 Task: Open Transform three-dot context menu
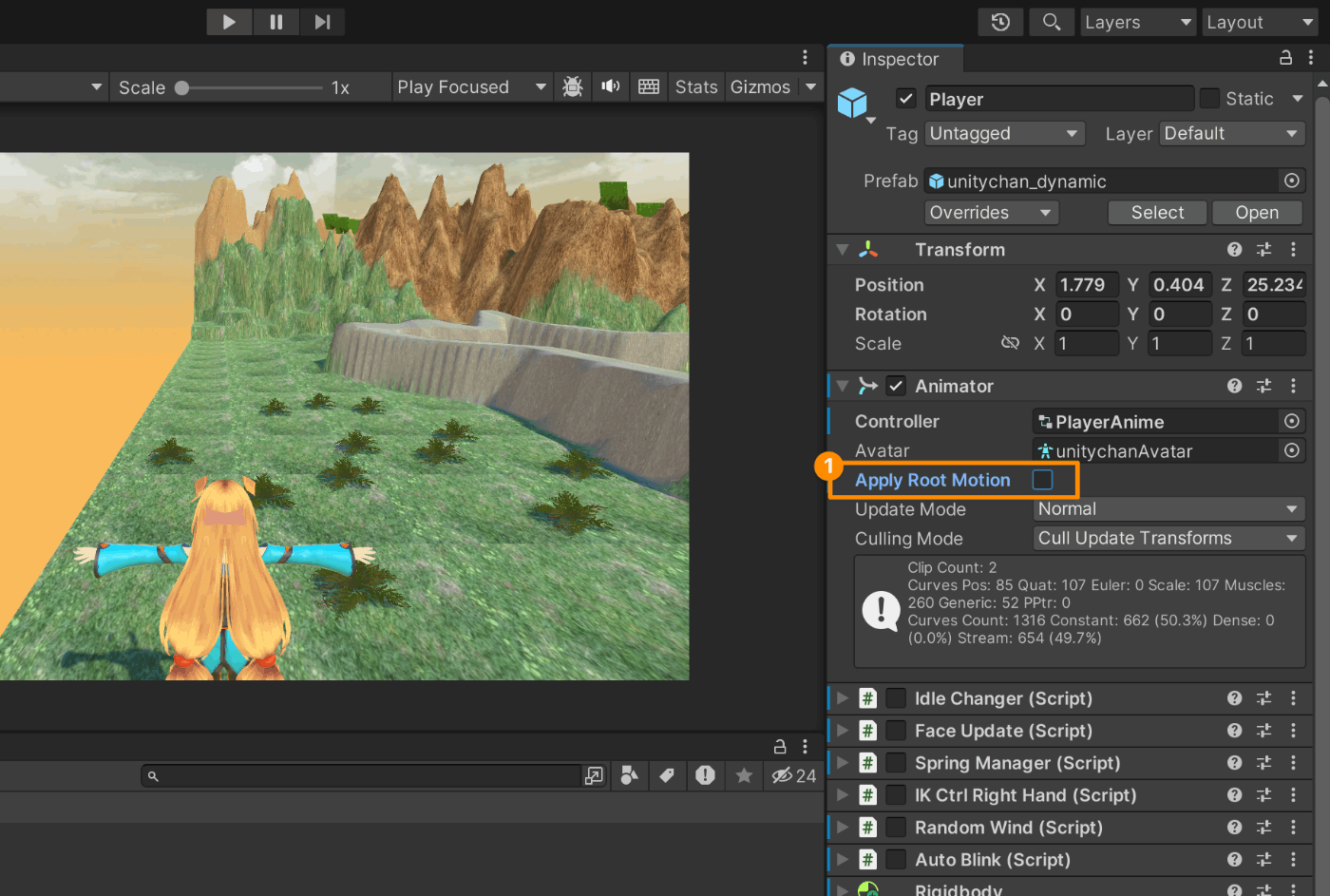1293,249
